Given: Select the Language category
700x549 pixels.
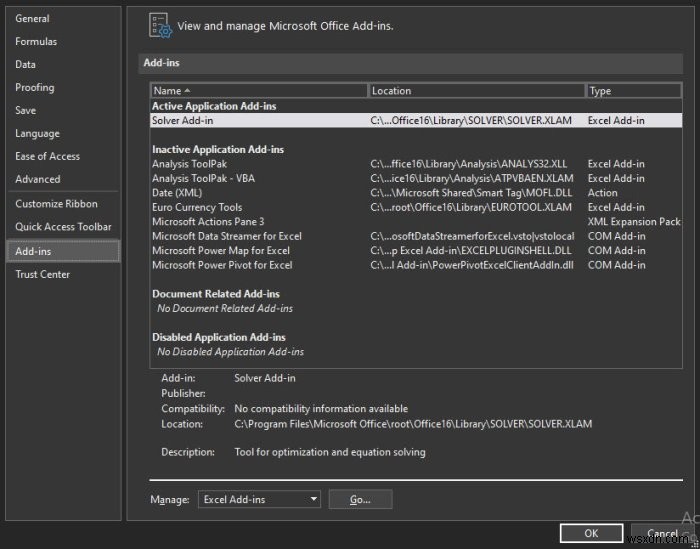Looking at the screenshot, I should [38, 133].
